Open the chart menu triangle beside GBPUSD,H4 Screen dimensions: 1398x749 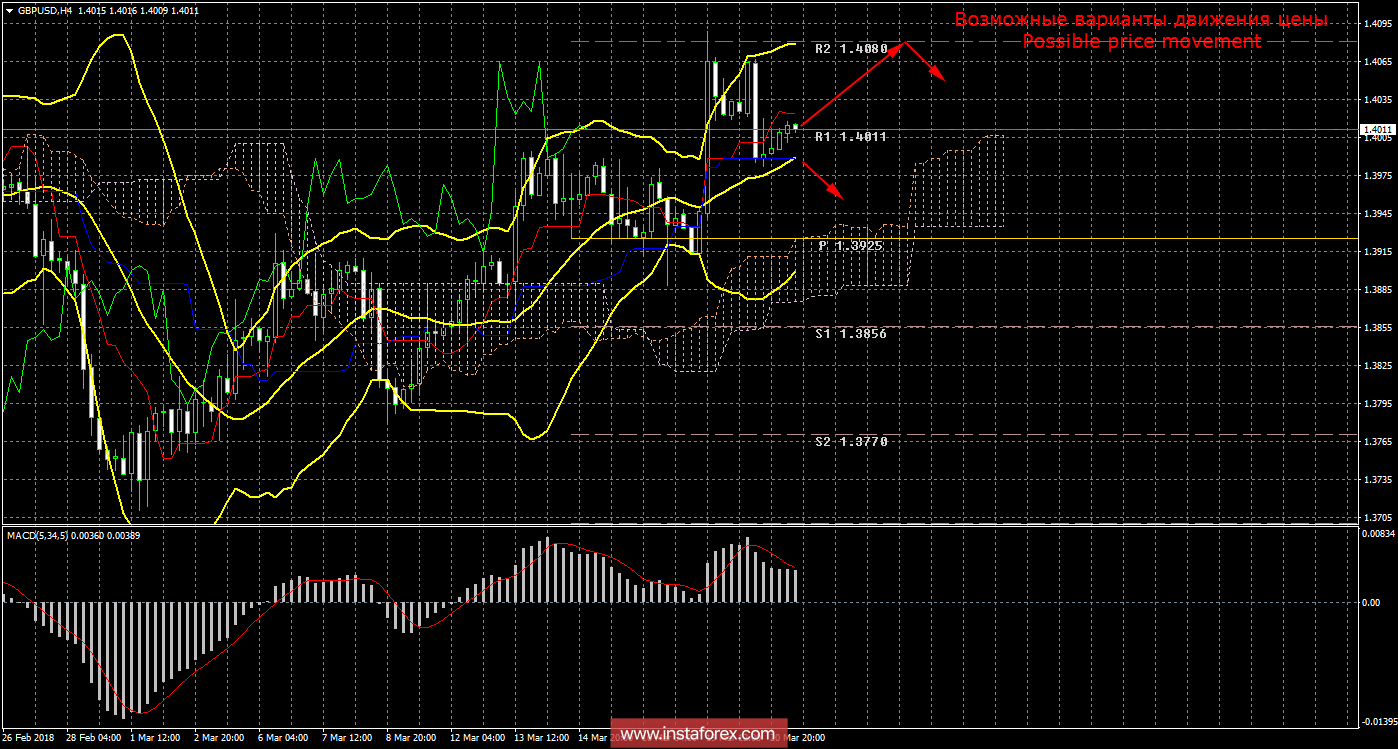9,10
